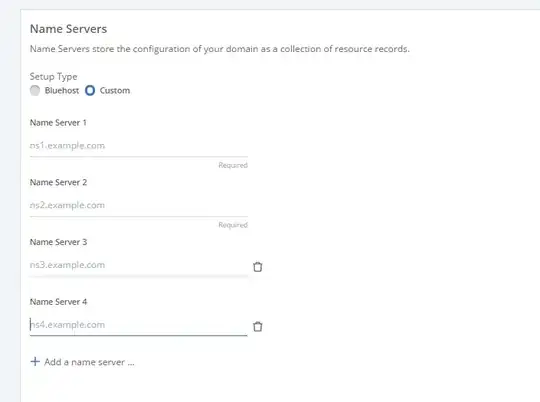Click the Required hint under Name Server 2
Viewport: 540px width, 402px height.
click(233, 225)
